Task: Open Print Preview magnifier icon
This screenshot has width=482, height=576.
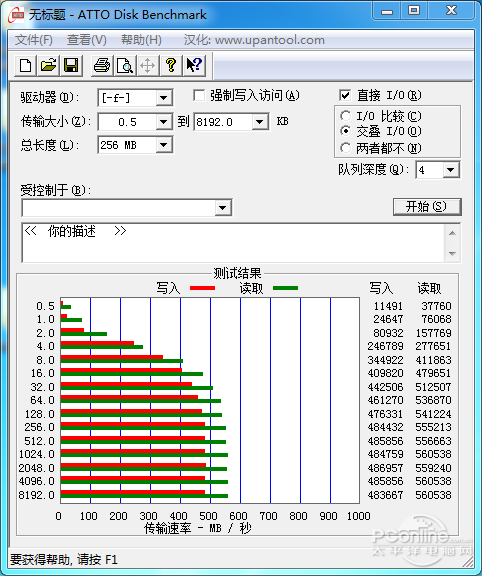Action: 125,66
